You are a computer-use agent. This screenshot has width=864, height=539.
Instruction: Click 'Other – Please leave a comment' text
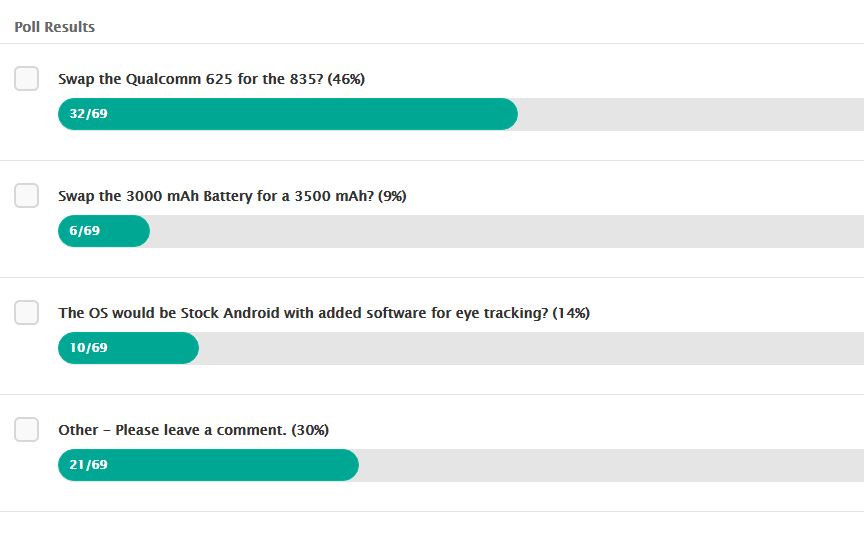tap(193, 430)
